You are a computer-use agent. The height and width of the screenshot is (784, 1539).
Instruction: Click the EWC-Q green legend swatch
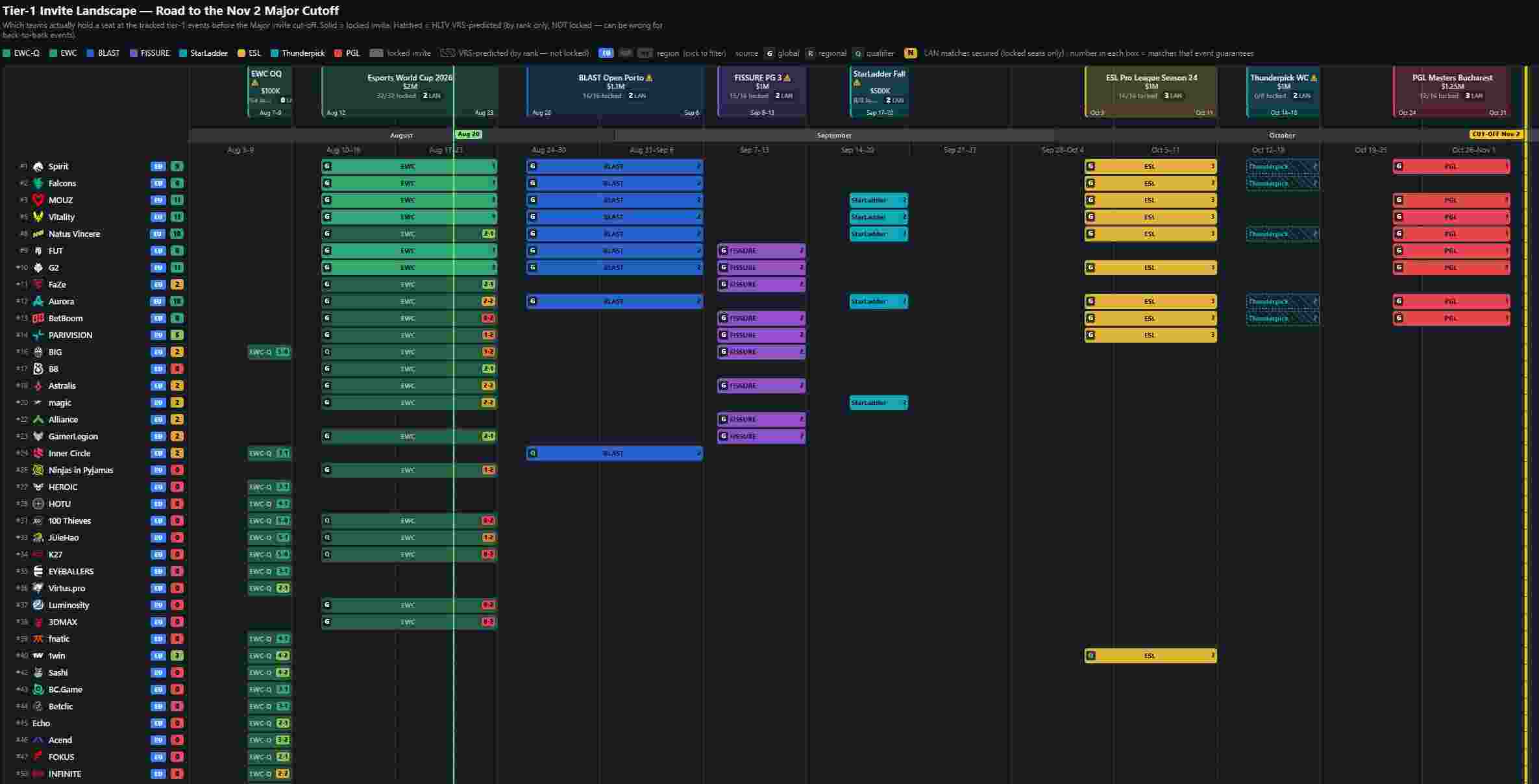click(x=6, y=53)
